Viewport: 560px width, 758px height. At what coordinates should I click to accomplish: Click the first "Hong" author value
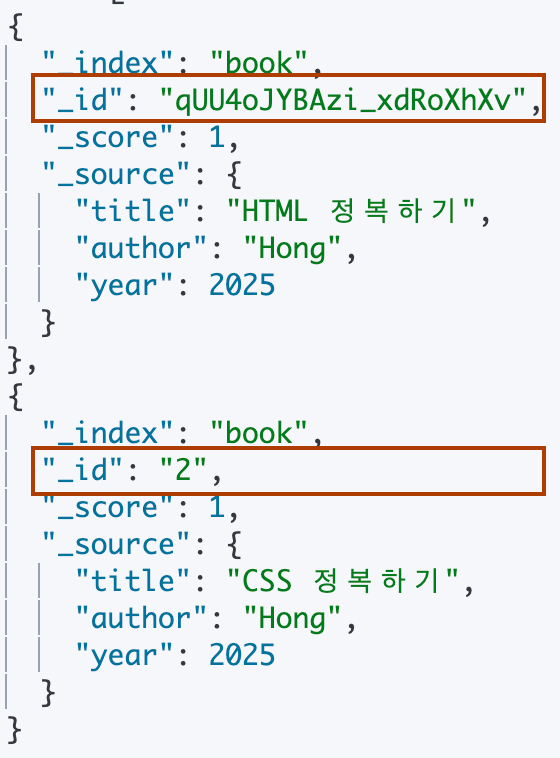click(x=292, y=249)
